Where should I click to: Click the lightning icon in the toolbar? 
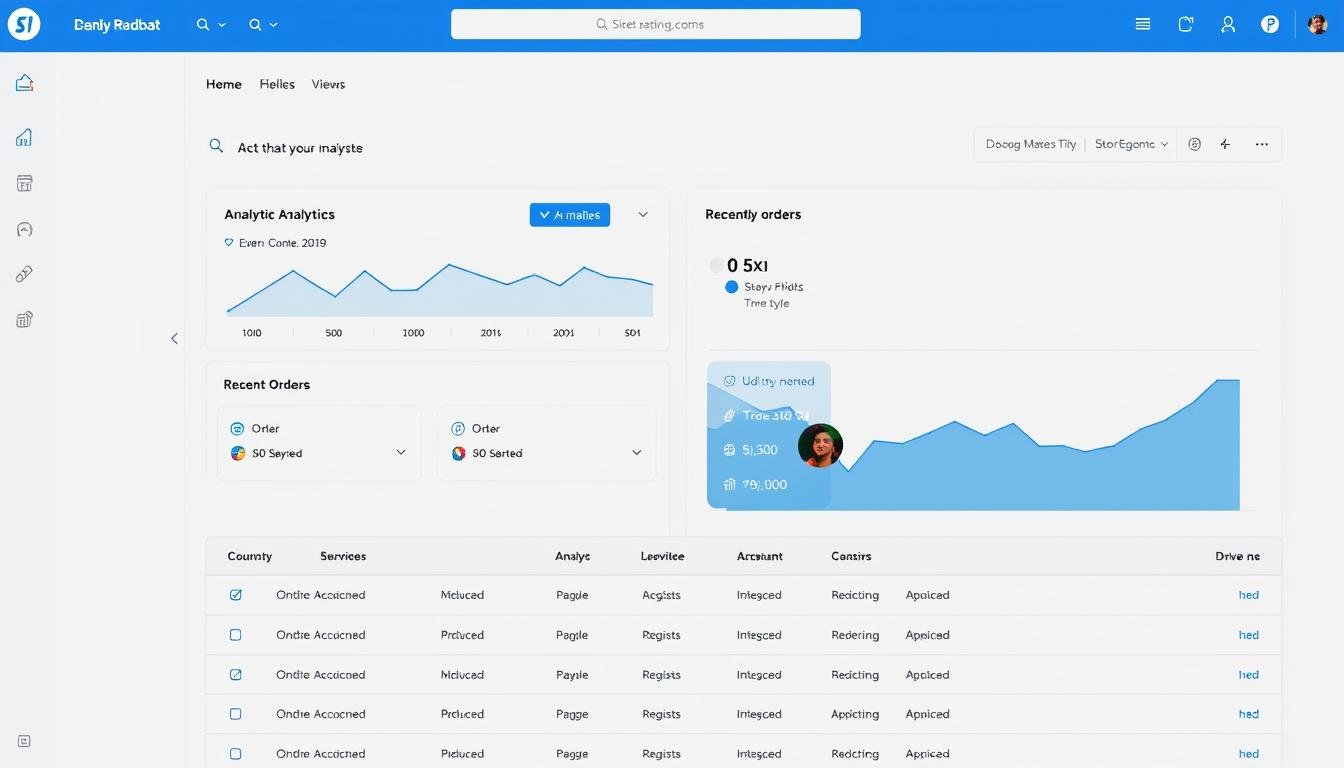[x=1225, y=144]
